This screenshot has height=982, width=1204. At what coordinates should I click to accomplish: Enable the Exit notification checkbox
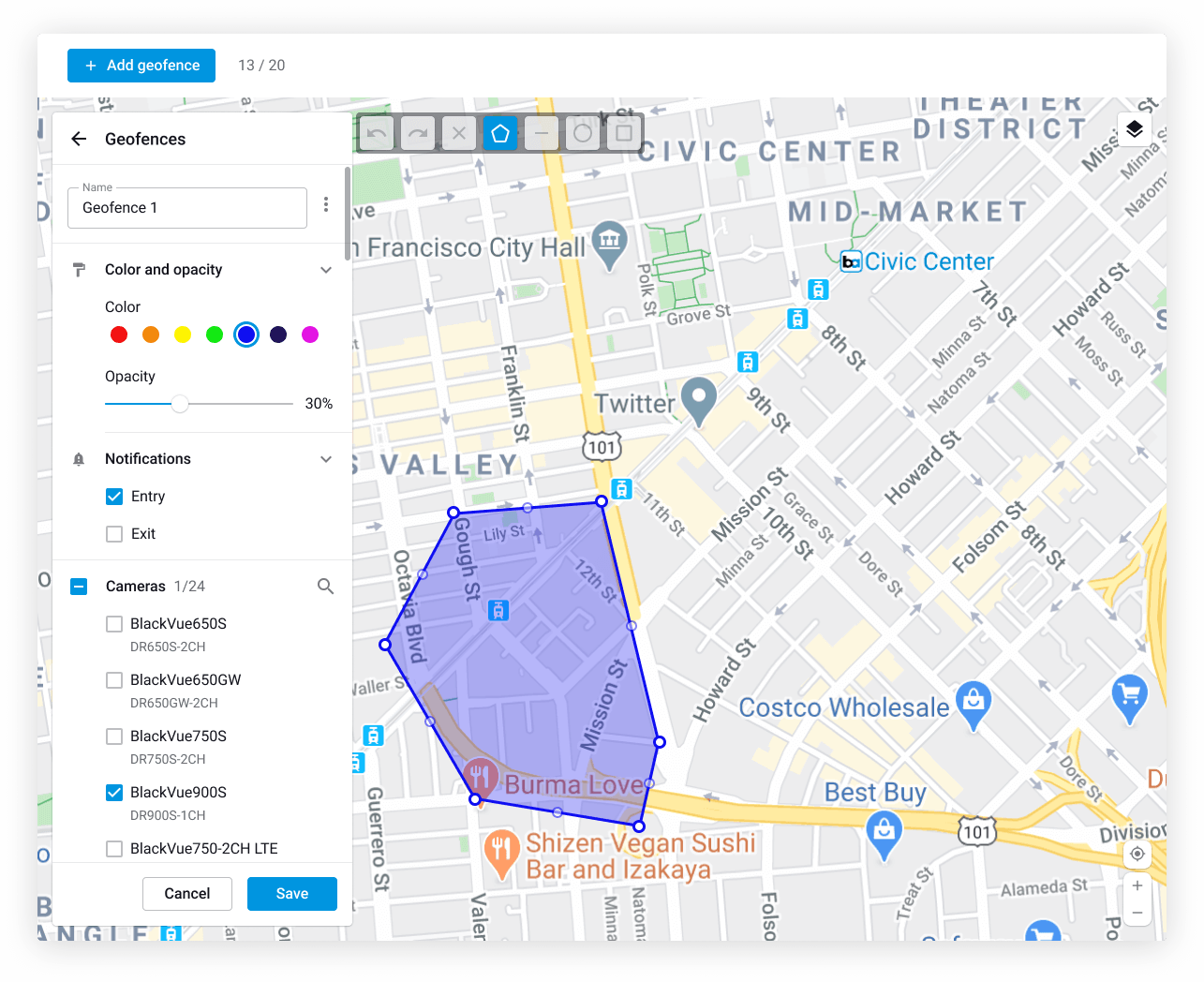[113, 533]
